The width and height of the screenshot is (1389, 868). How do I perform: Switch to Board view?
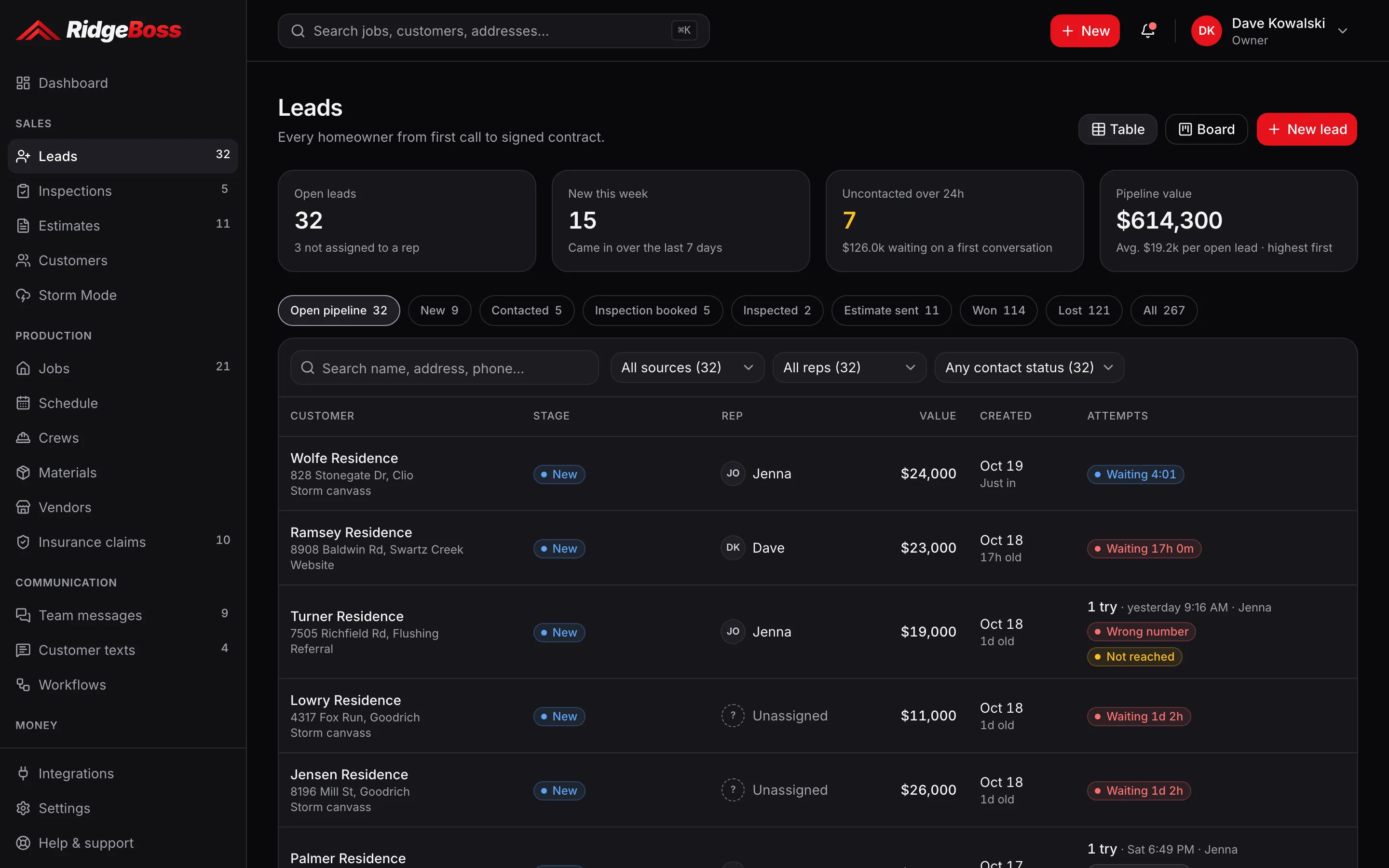click(x=1206, y=129)
